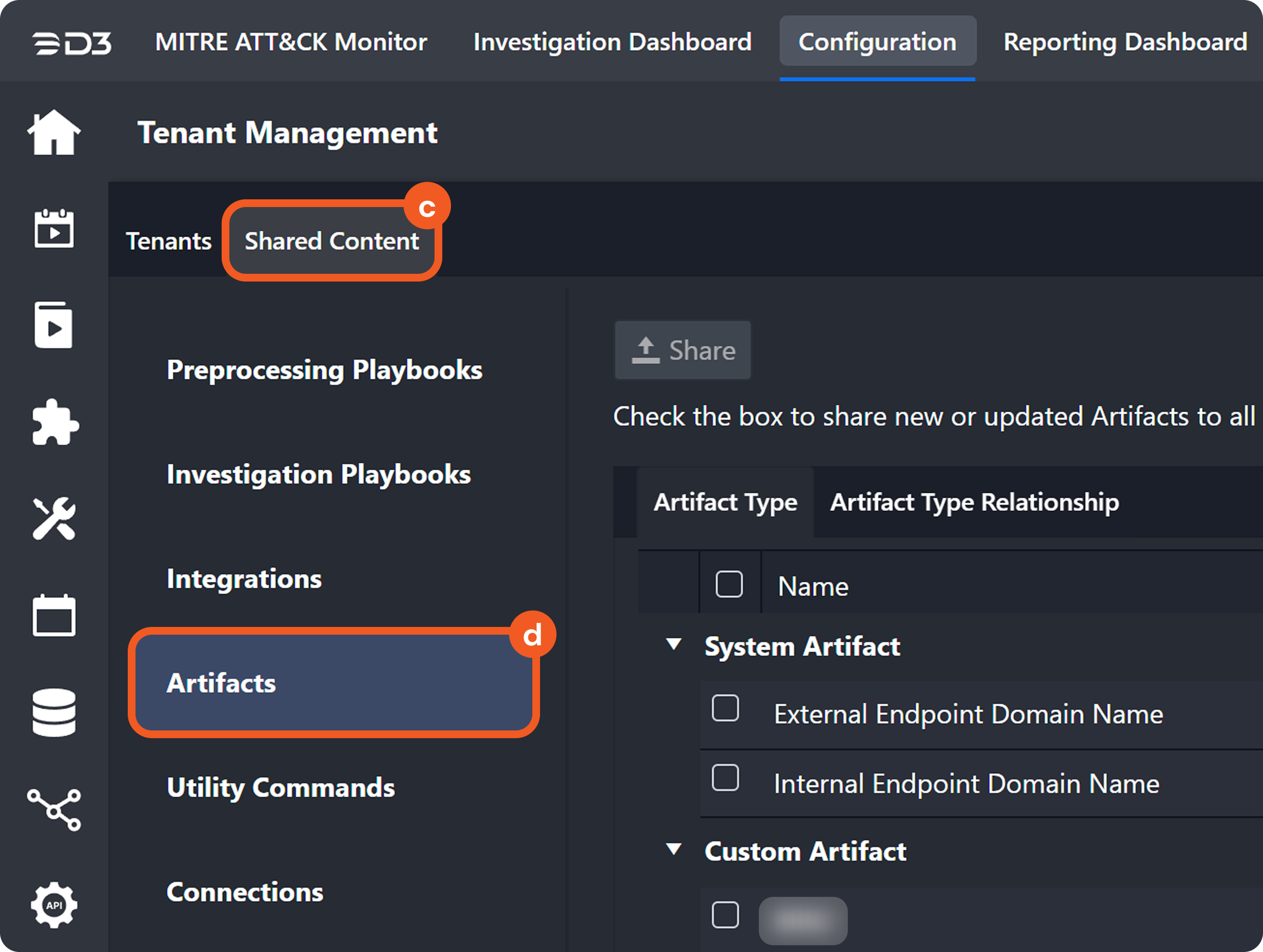Click the blank calendar sidebar icon
Screen dimensions: 1263x952
tap(54, 616)
